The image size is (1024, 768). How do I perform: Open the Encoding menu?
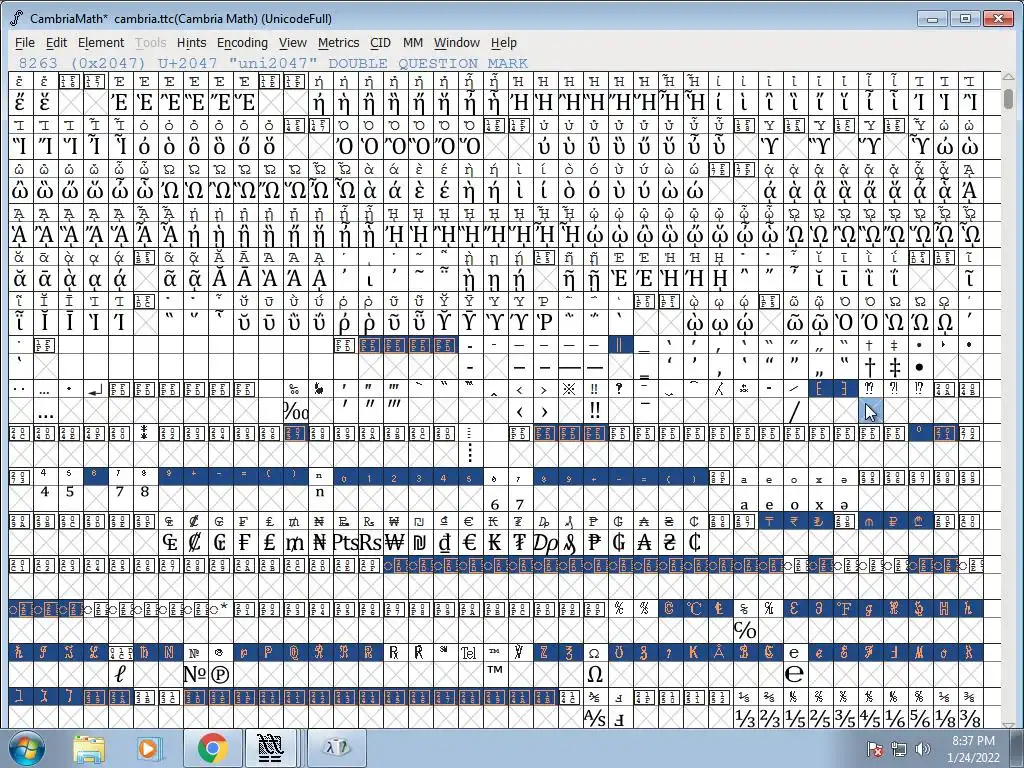coord(242,42)
